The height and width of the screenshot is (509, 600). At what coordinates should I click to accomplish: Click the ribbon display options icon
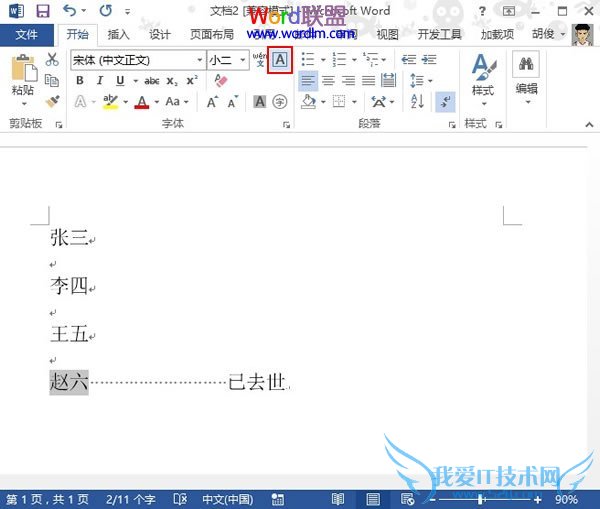(509, 11)
